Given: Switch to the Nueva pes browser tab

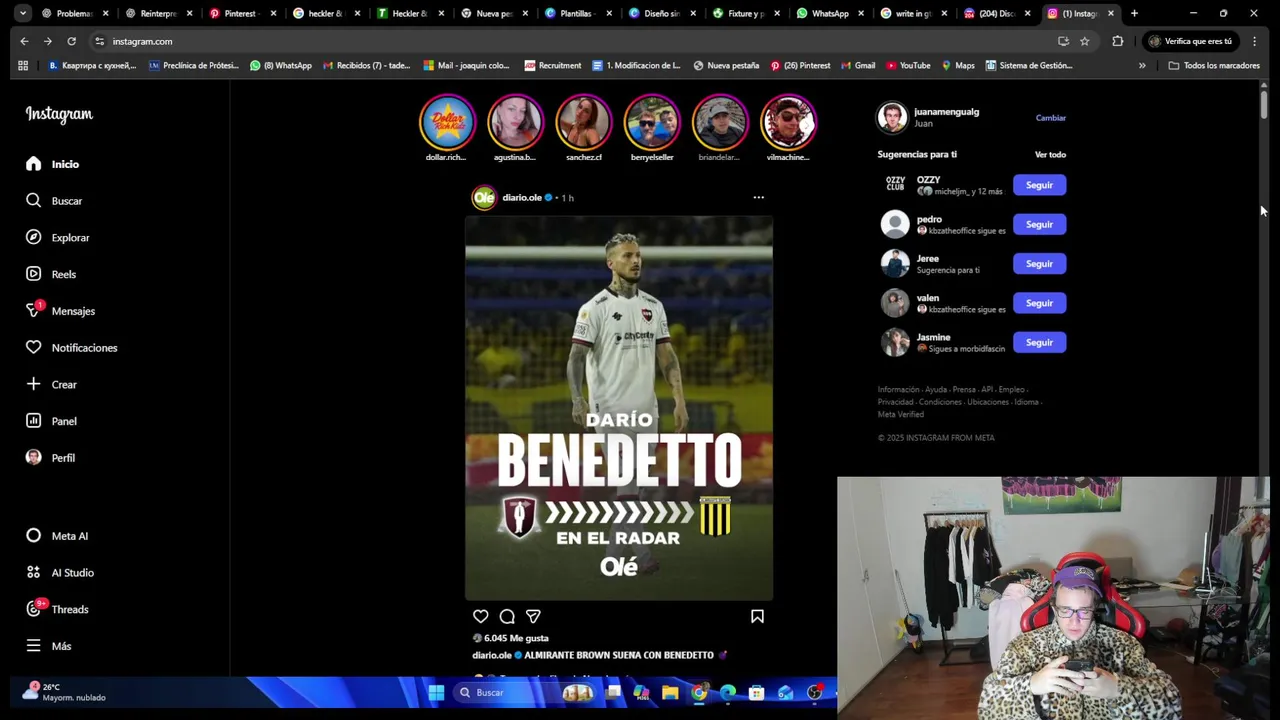Looking at the screenshot, I should coord(492,13).
